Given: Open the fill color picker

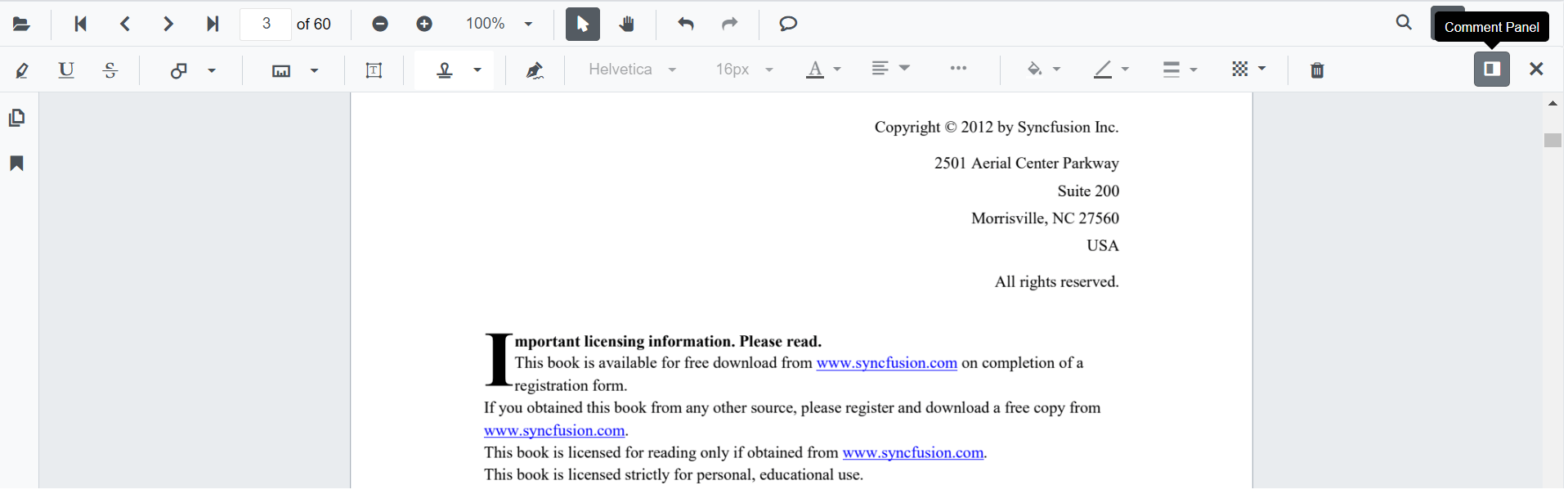Looking at the screenshot, I should click(x=1044, y=70).
